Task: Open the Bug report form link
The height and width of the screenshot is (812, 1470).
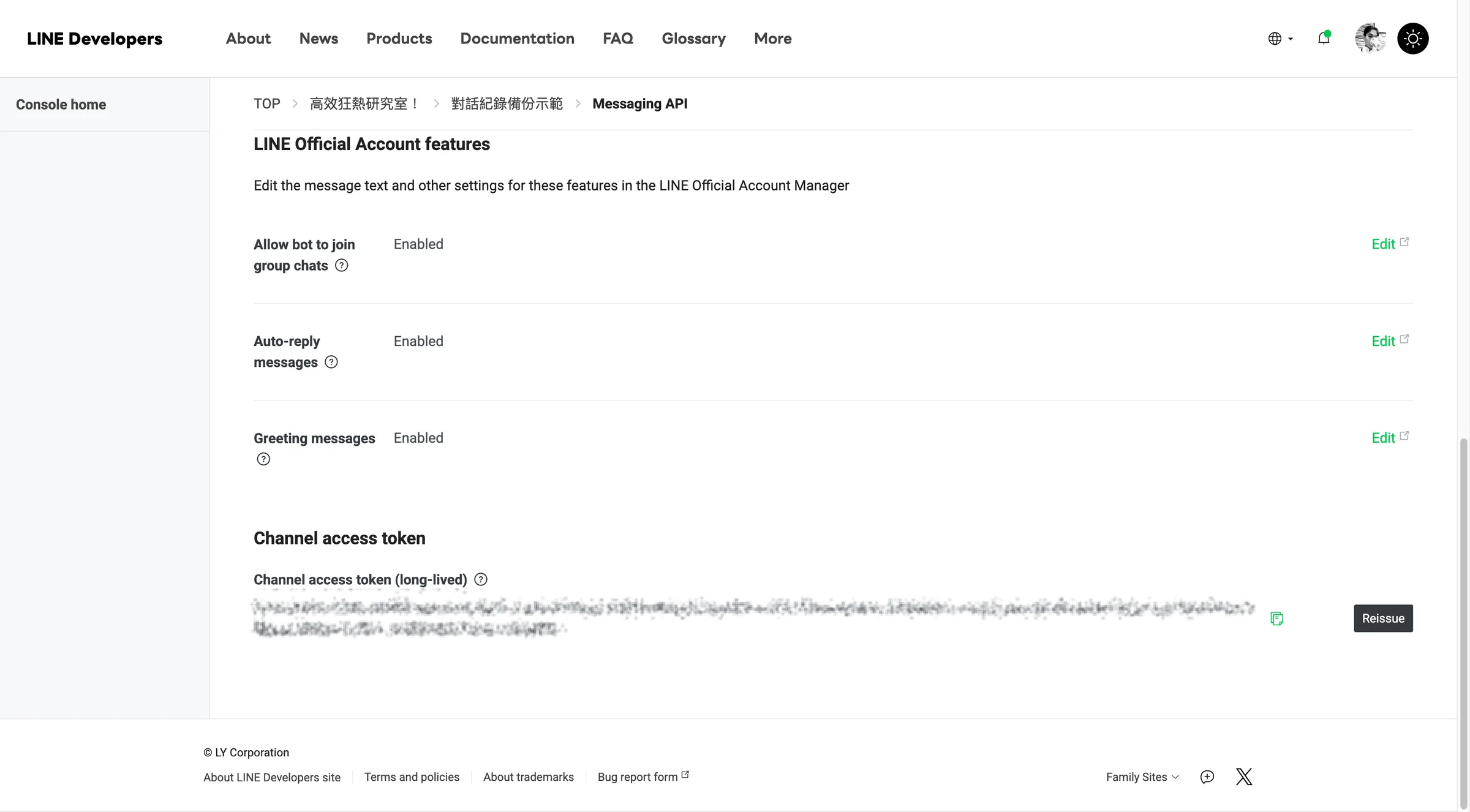Action: click(x=643, y=777)
